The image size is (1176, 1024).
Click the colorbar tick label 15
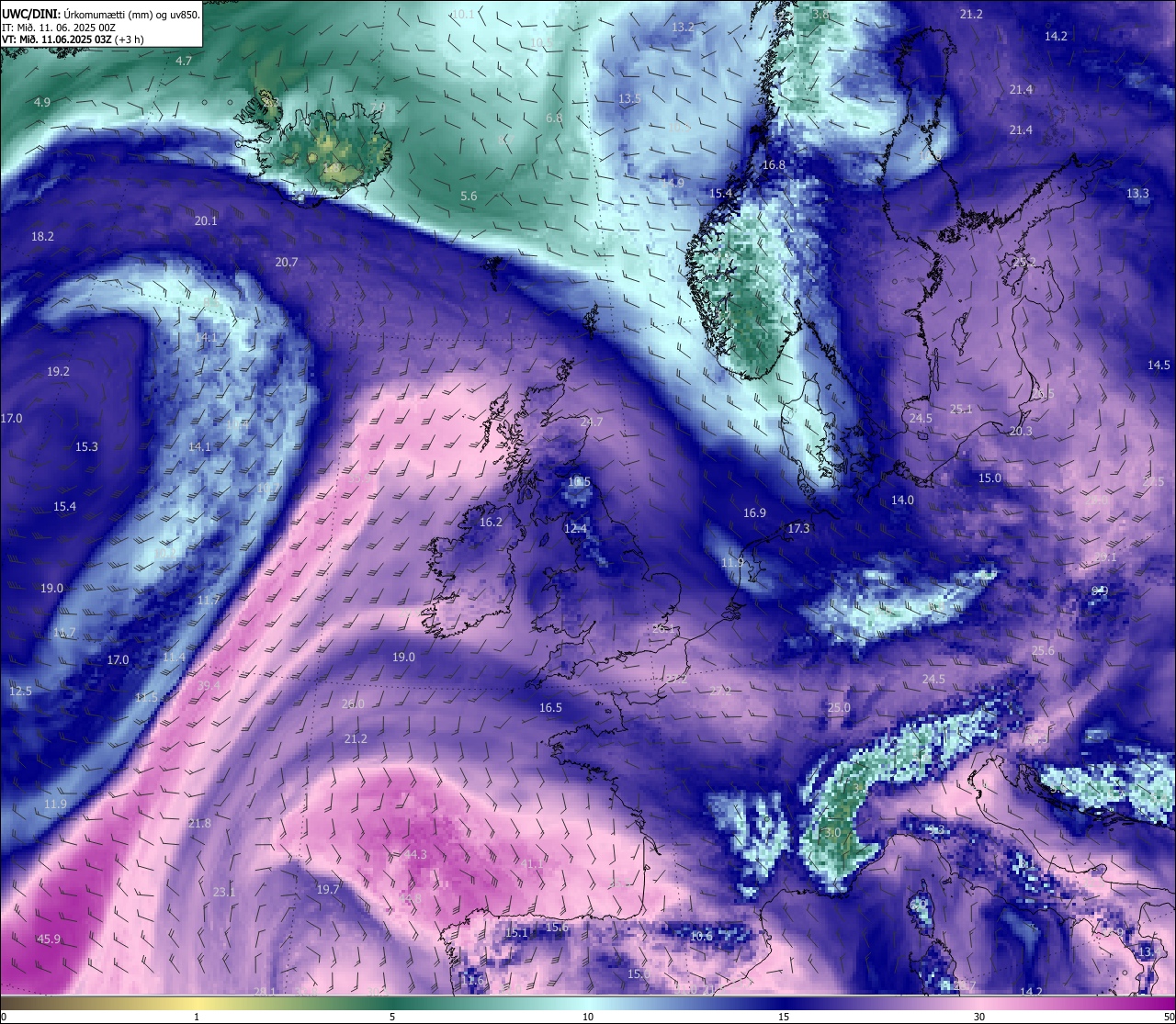click(x=784, y=1017)
